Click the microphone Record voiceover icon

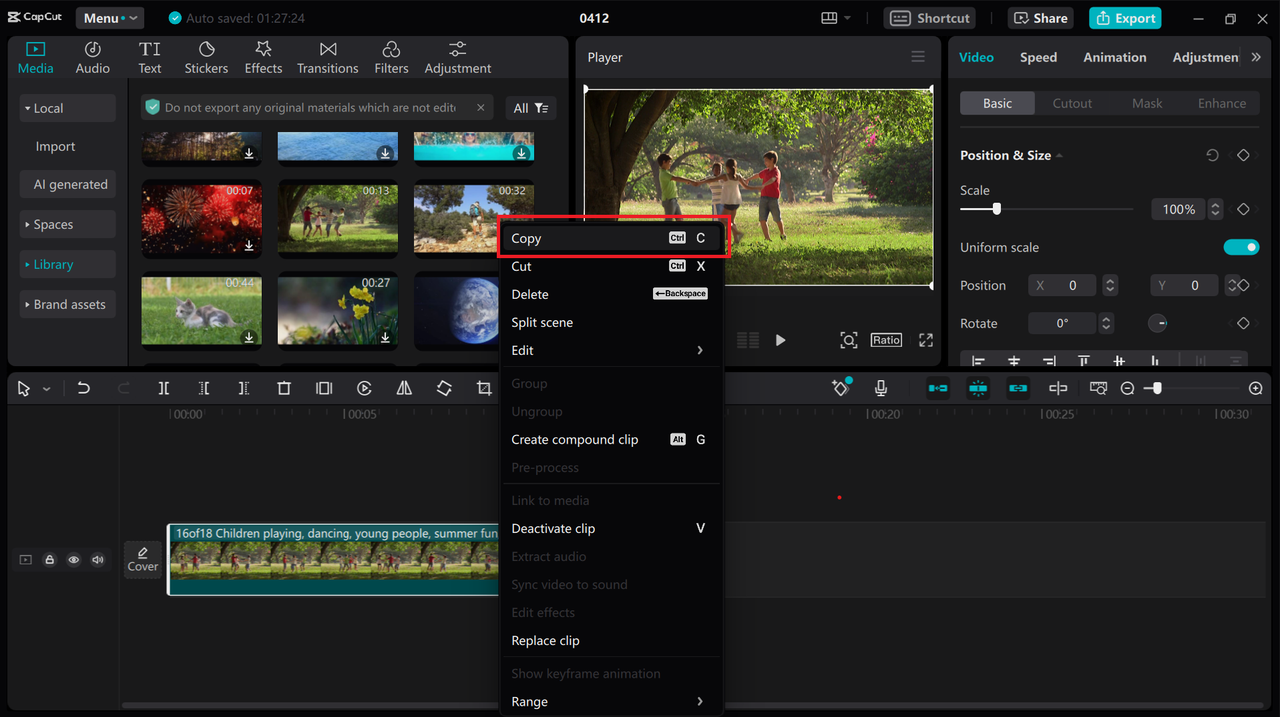click(881, 388)
